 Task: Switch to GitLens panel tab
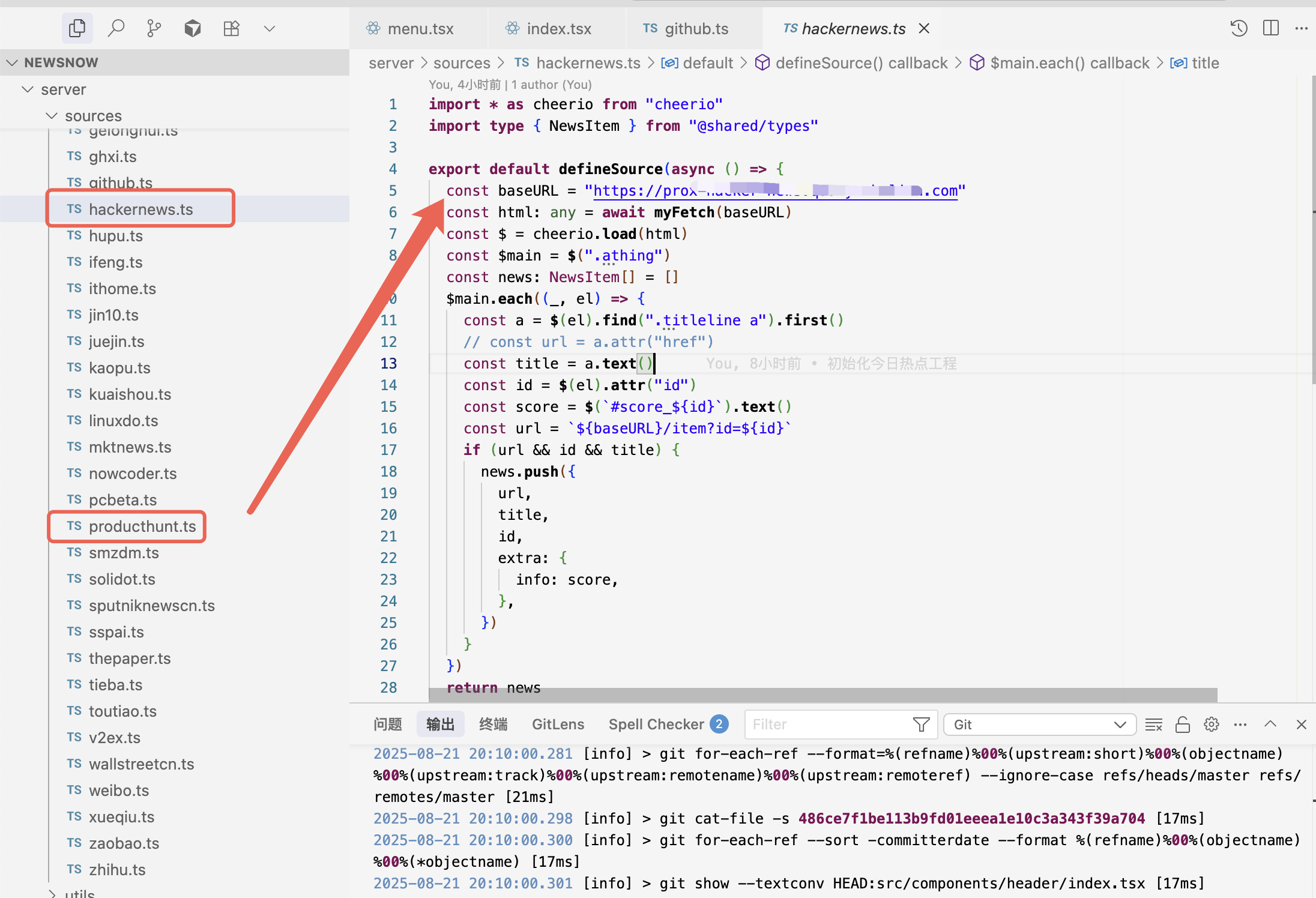(558, 725)
